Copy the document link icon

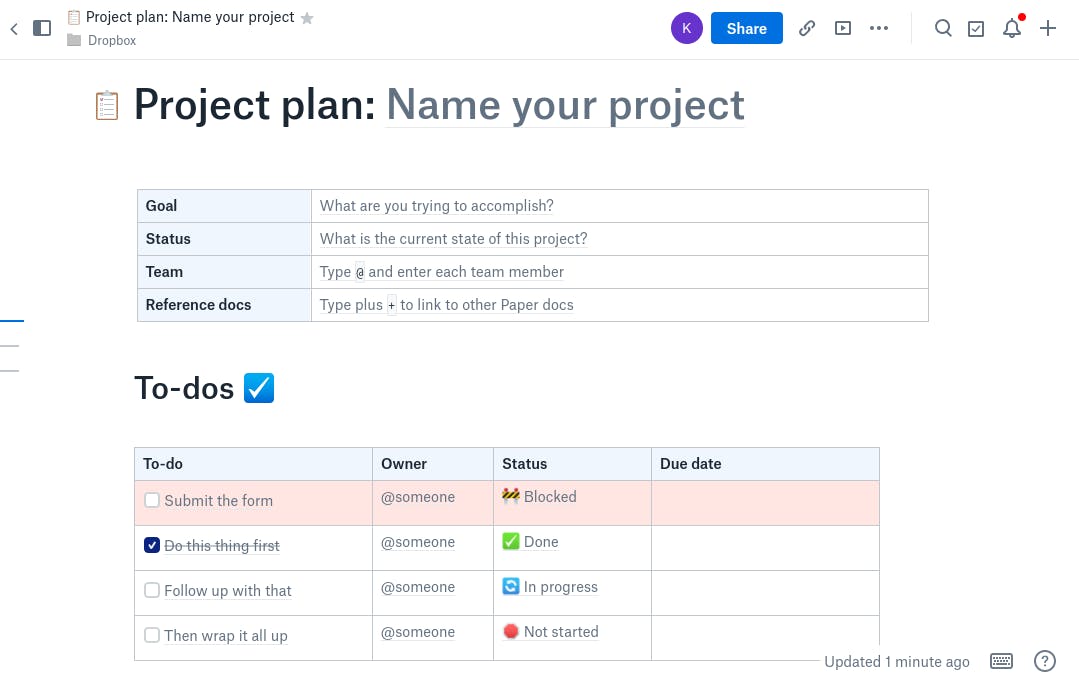[x=807, y=28]
